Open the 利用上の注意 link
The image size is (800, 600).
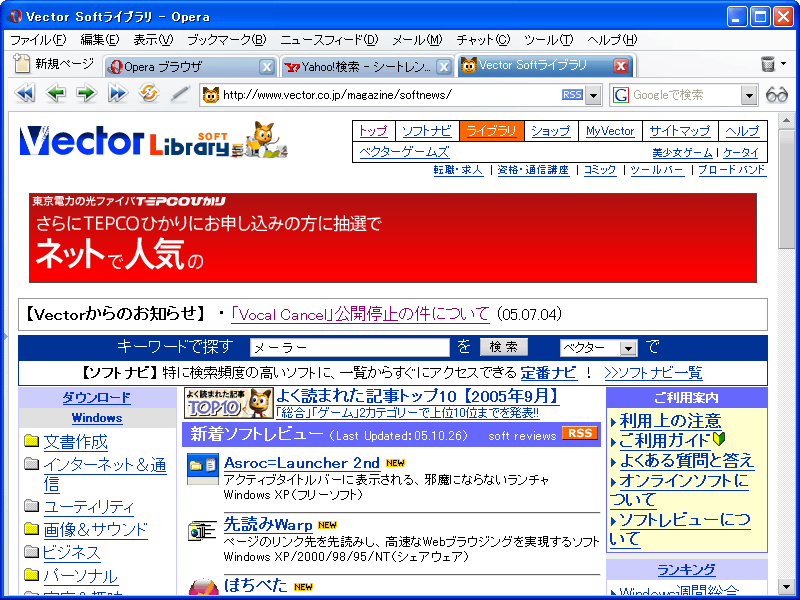(x=670, y=421)
